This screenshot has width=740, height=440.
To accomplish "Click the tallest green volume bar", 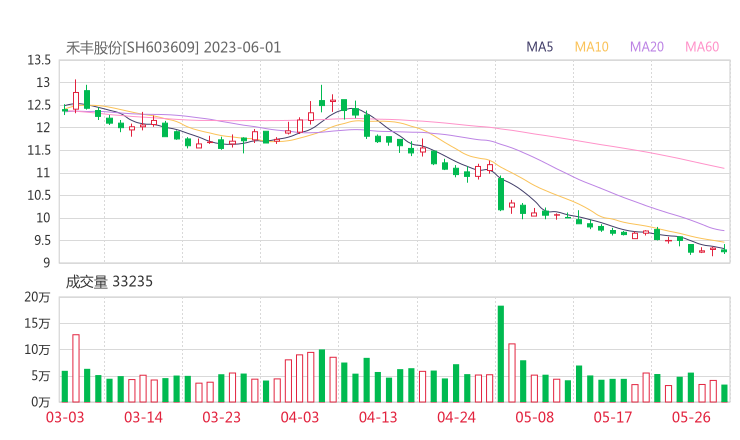I will pos(501,354).
